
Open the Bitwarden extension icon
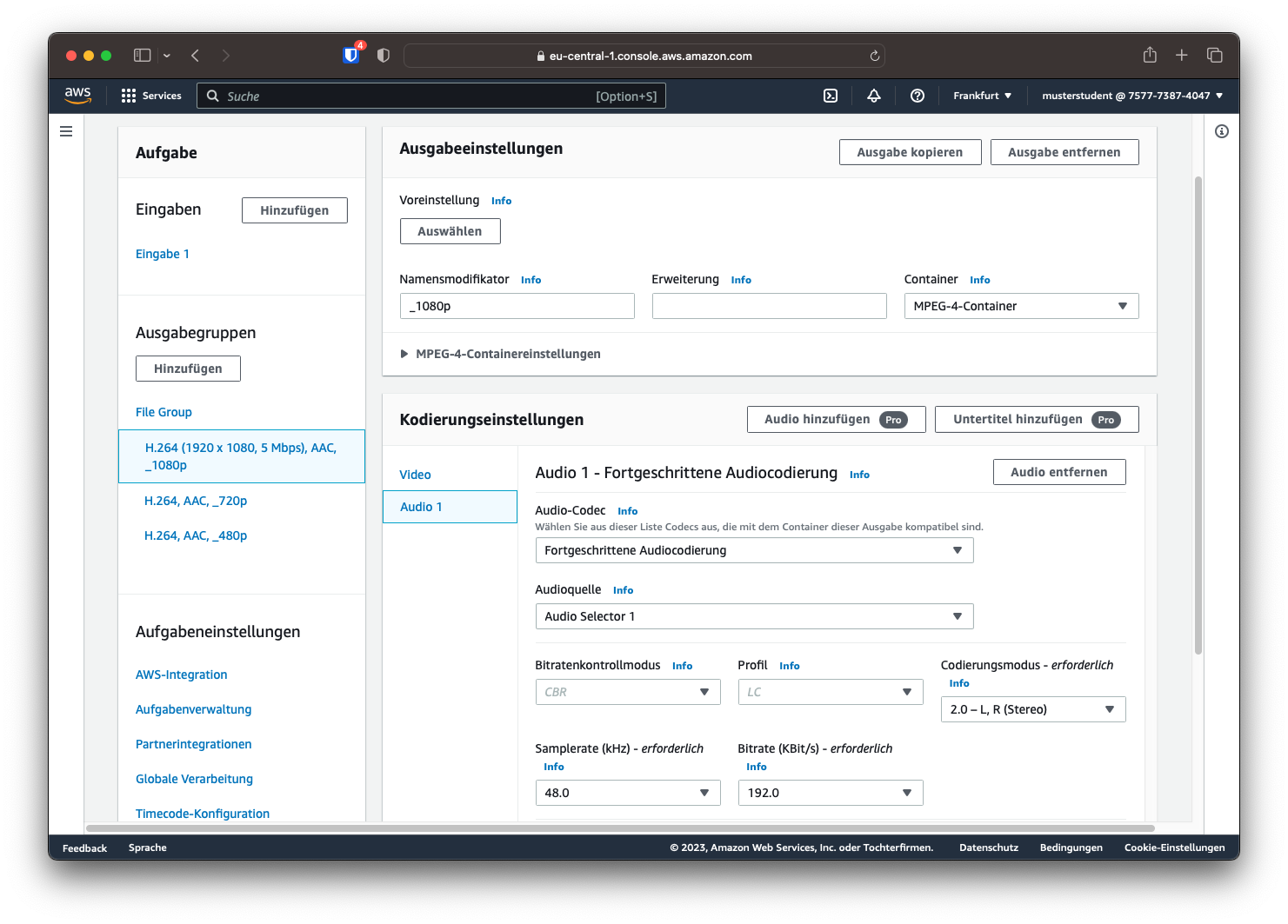[x=351, y=55]
